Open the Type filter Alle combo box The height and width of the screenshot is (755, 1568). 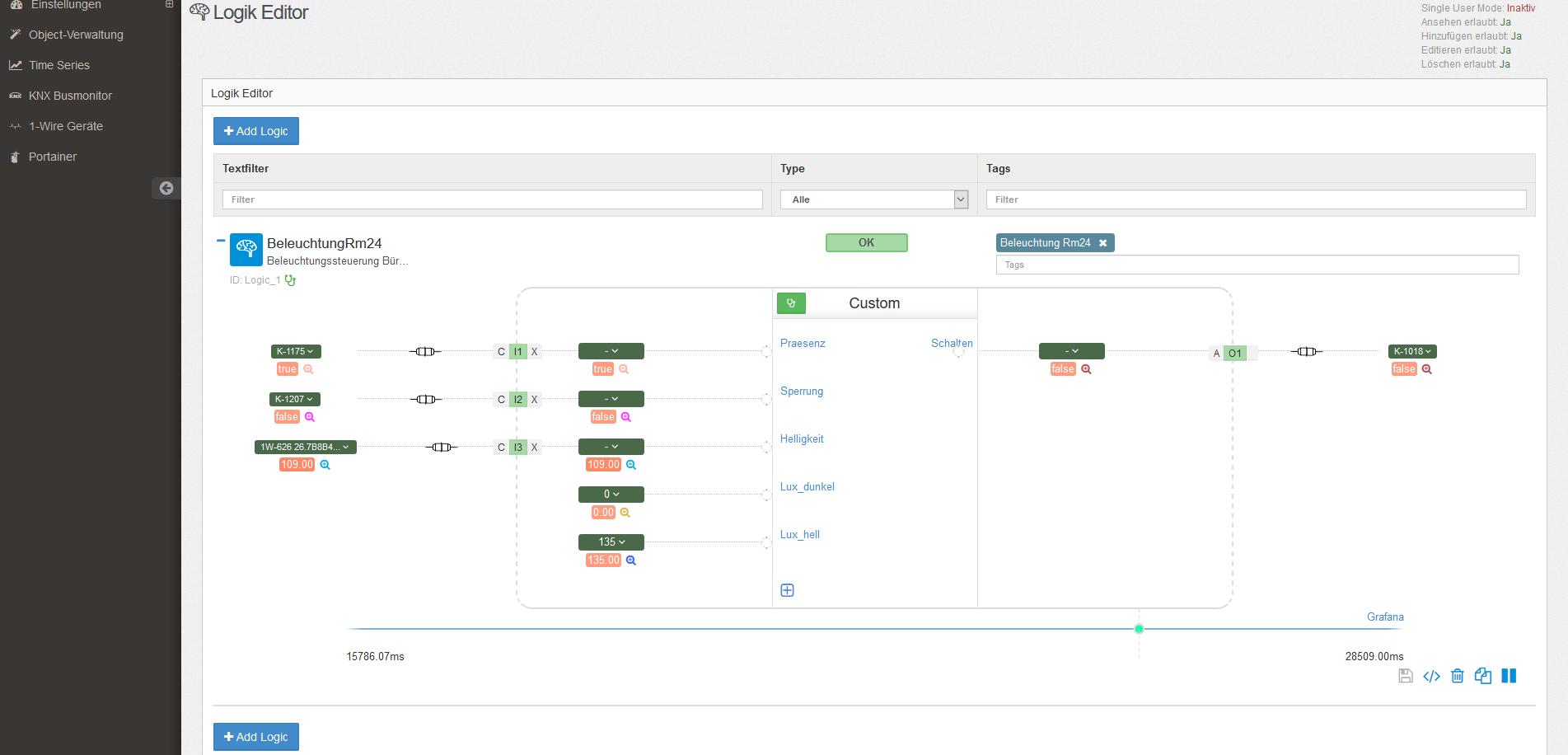[874, 199]
